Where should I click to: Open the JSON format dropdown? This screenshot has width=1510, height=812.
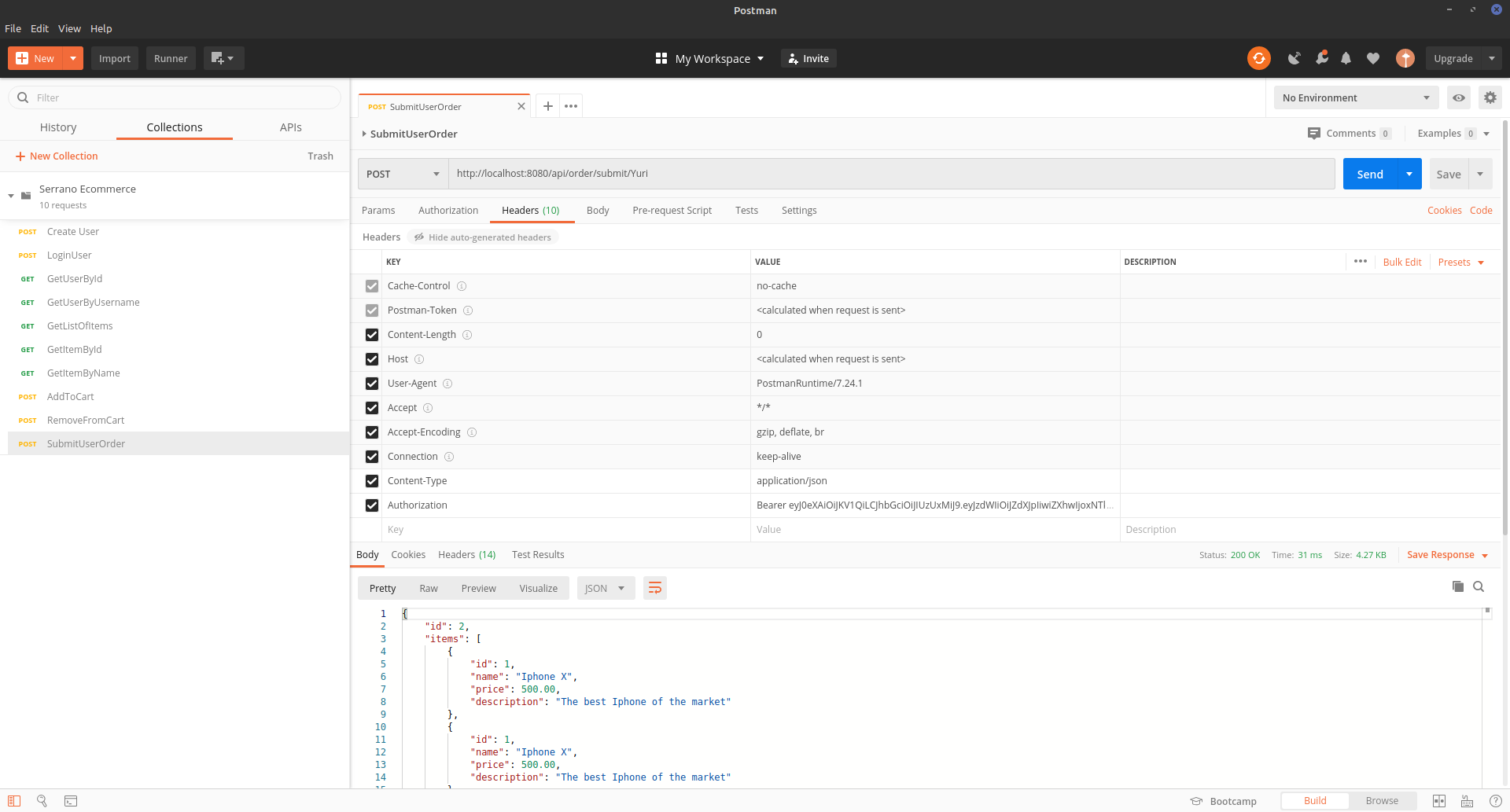[x=606, y=588]
